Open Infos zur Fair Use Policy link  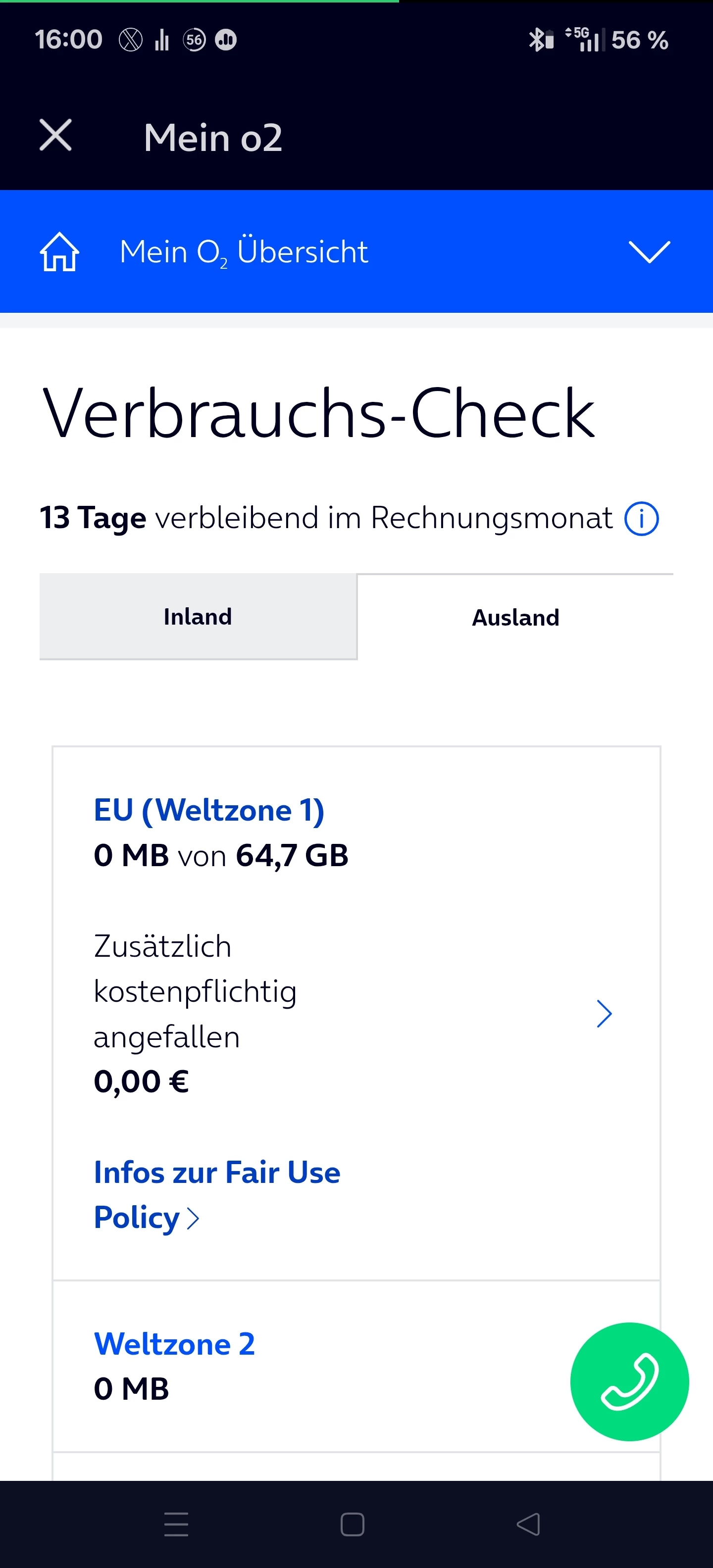point(216,1194)
